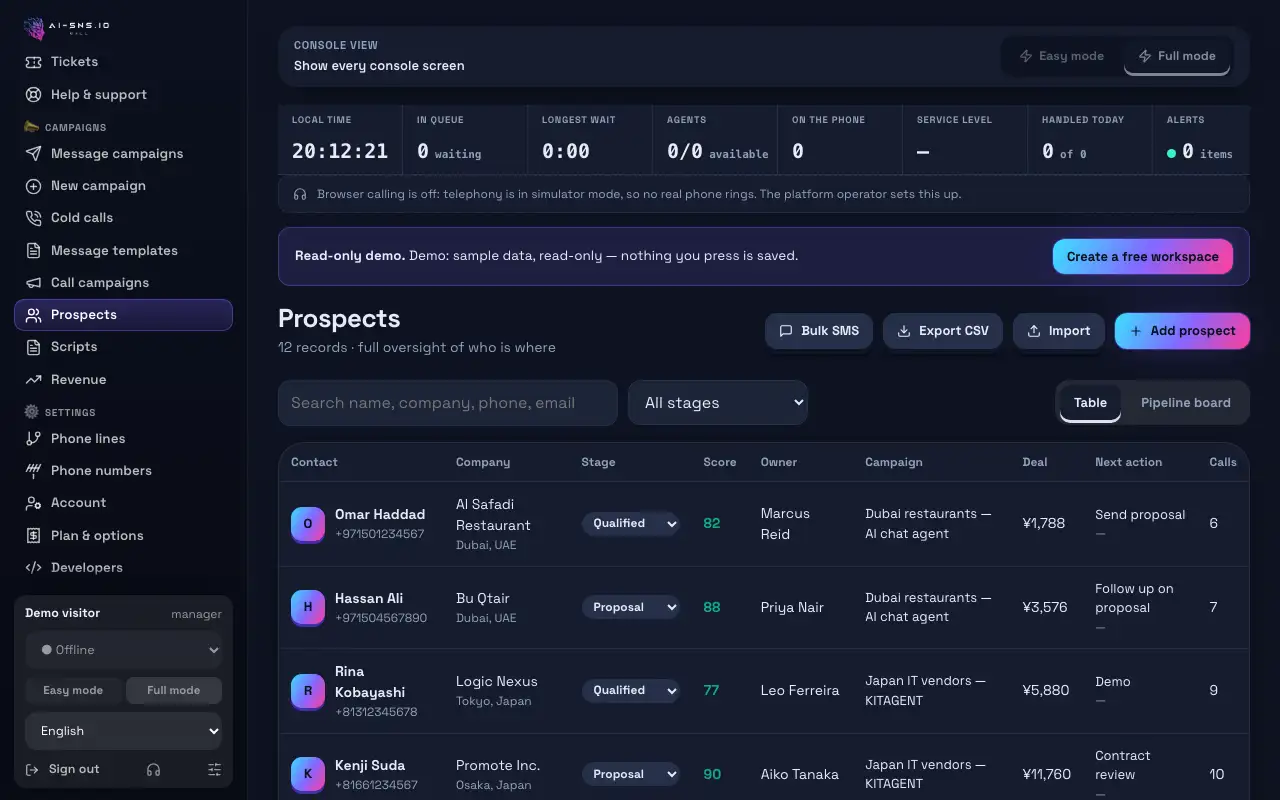The image size is (1280, 800).
Task: Open the Offline status dropdown
Action: (124, 650)
